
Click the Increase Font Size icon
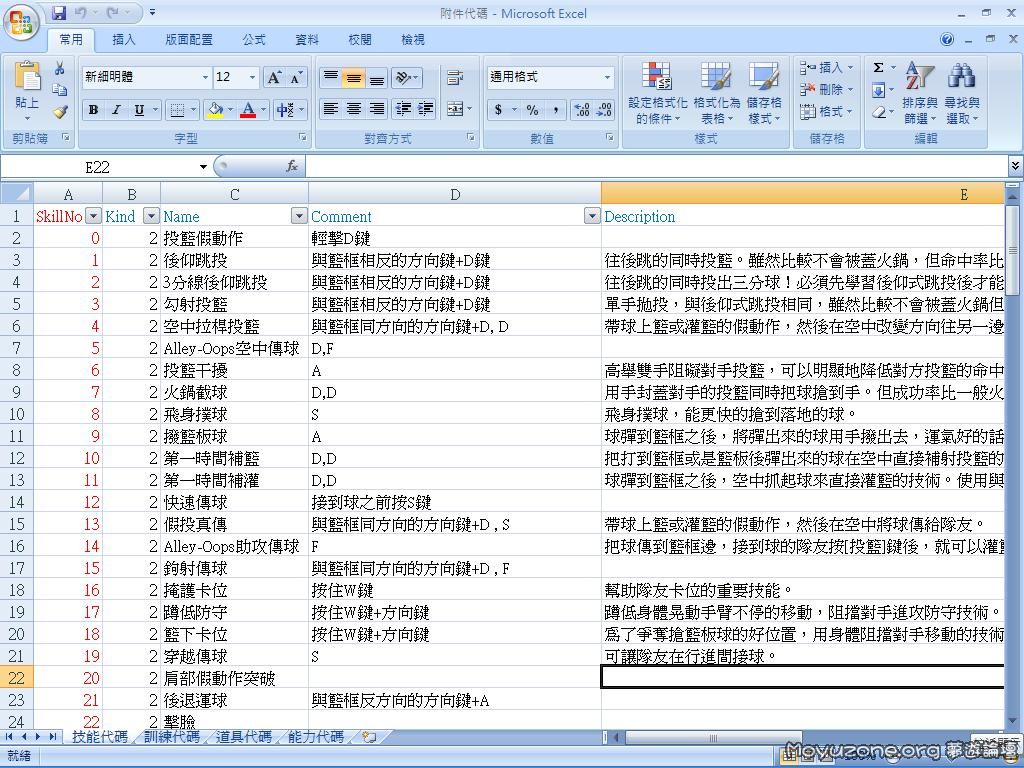tap(274, 77)
